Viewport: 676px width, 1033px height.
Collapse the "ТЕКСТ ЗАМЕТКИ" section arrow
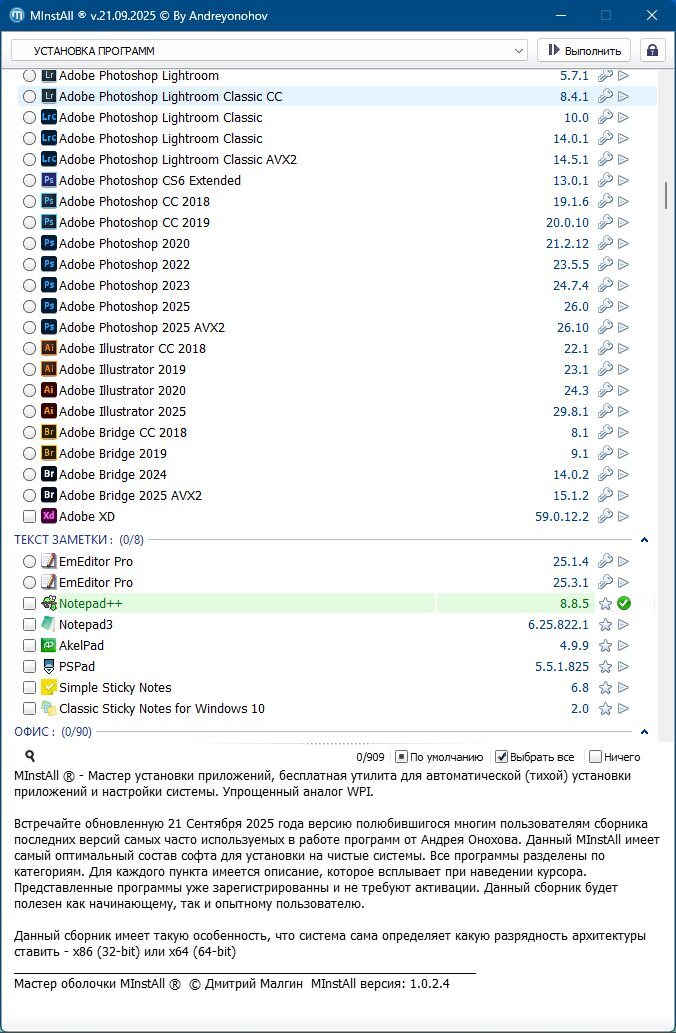(644, 540)
